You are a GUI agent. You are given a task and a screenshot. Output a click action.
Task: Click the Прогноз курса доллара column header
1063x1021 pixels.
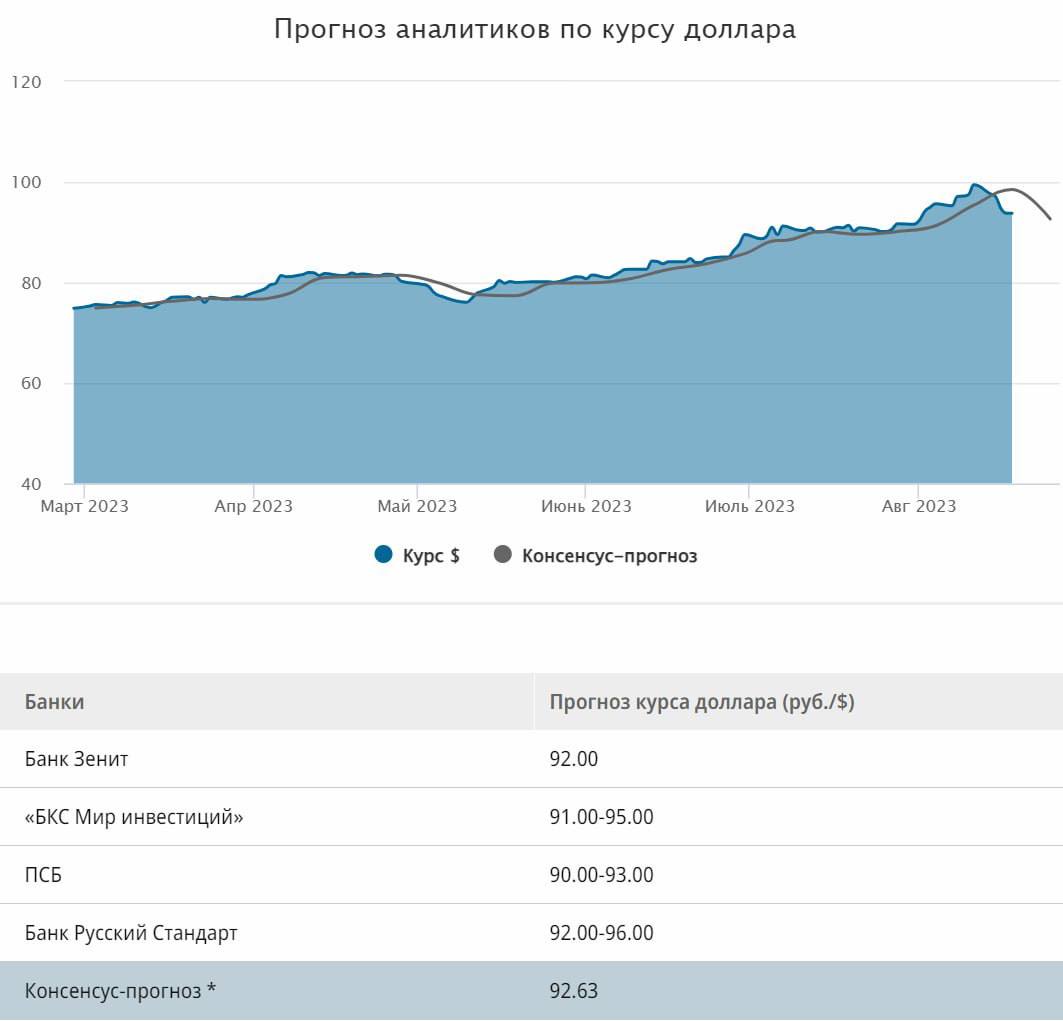pyautogui.click(x=701, y=702)
